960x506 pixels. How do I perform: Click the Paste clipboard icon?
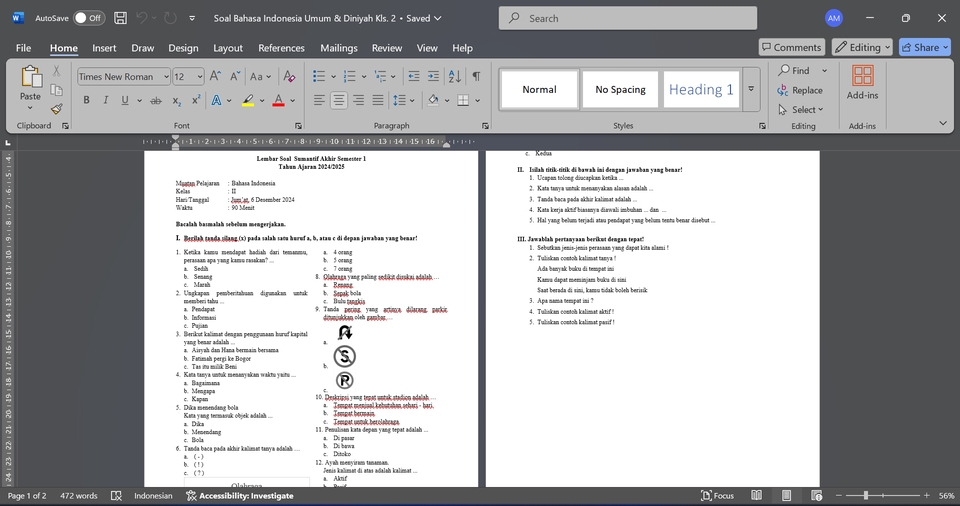(x=31, y=77)
